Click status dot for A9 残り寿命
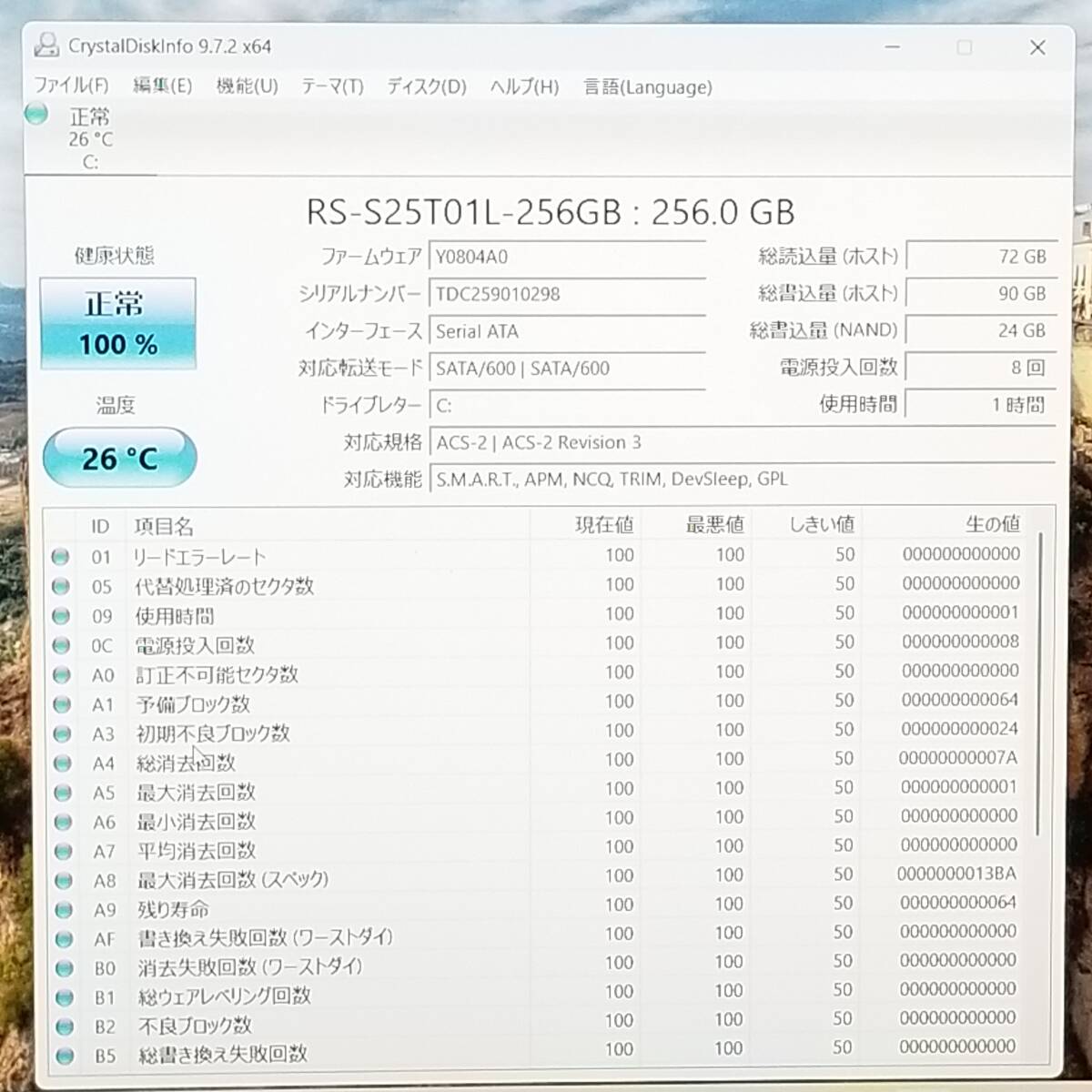This screenshot has width=1092, height=1092. point(63,909)
